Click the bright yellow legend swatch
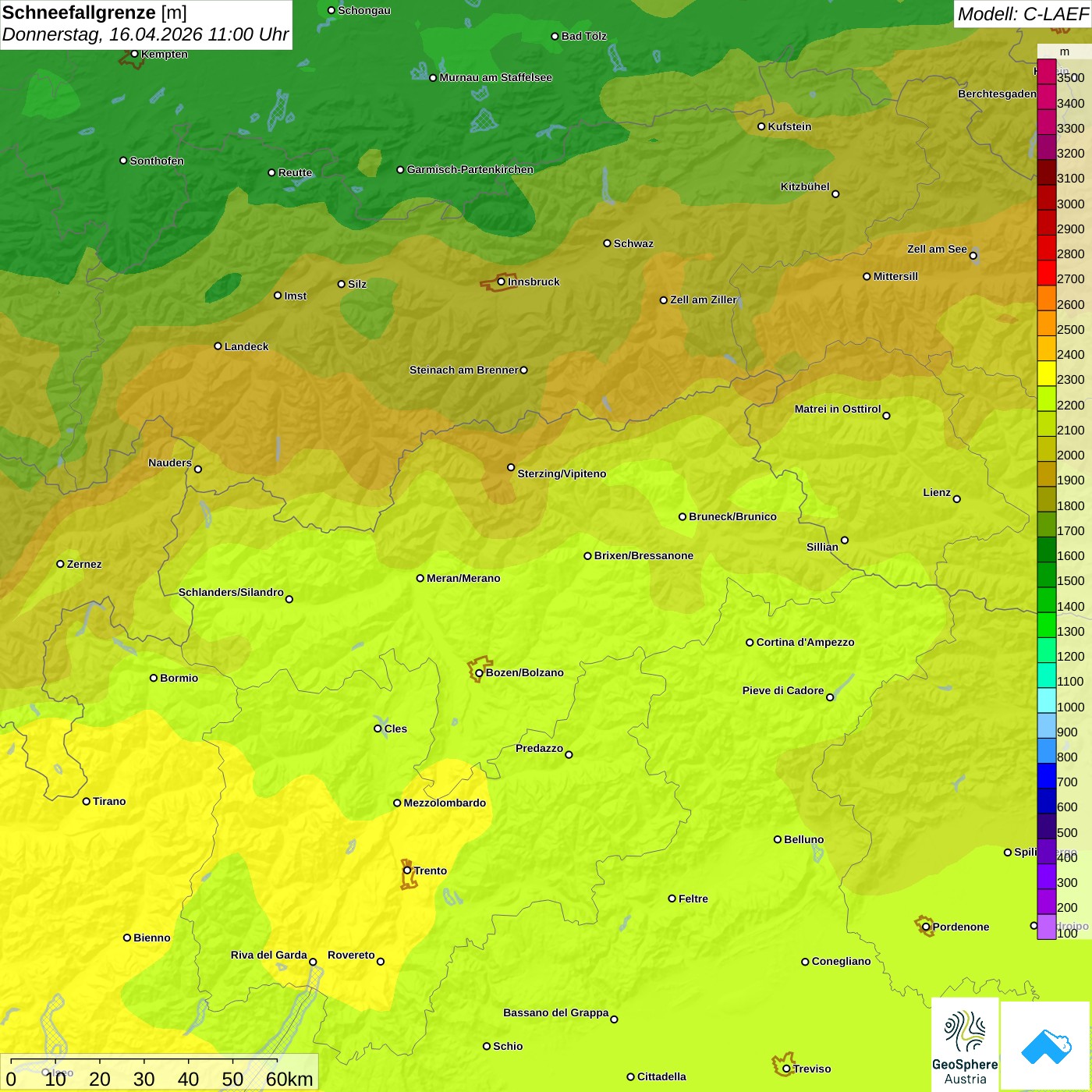Screen dimensions: 1092x1092 click(x=1046, y=374)
